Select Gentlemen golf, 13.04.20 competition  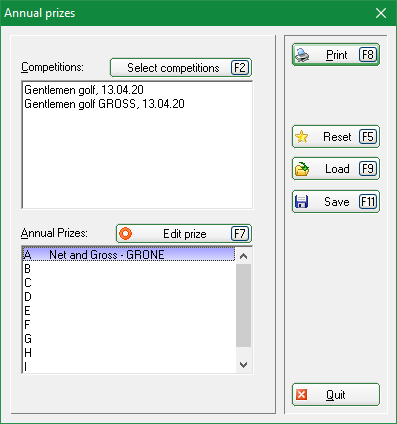tap(84, 90)
